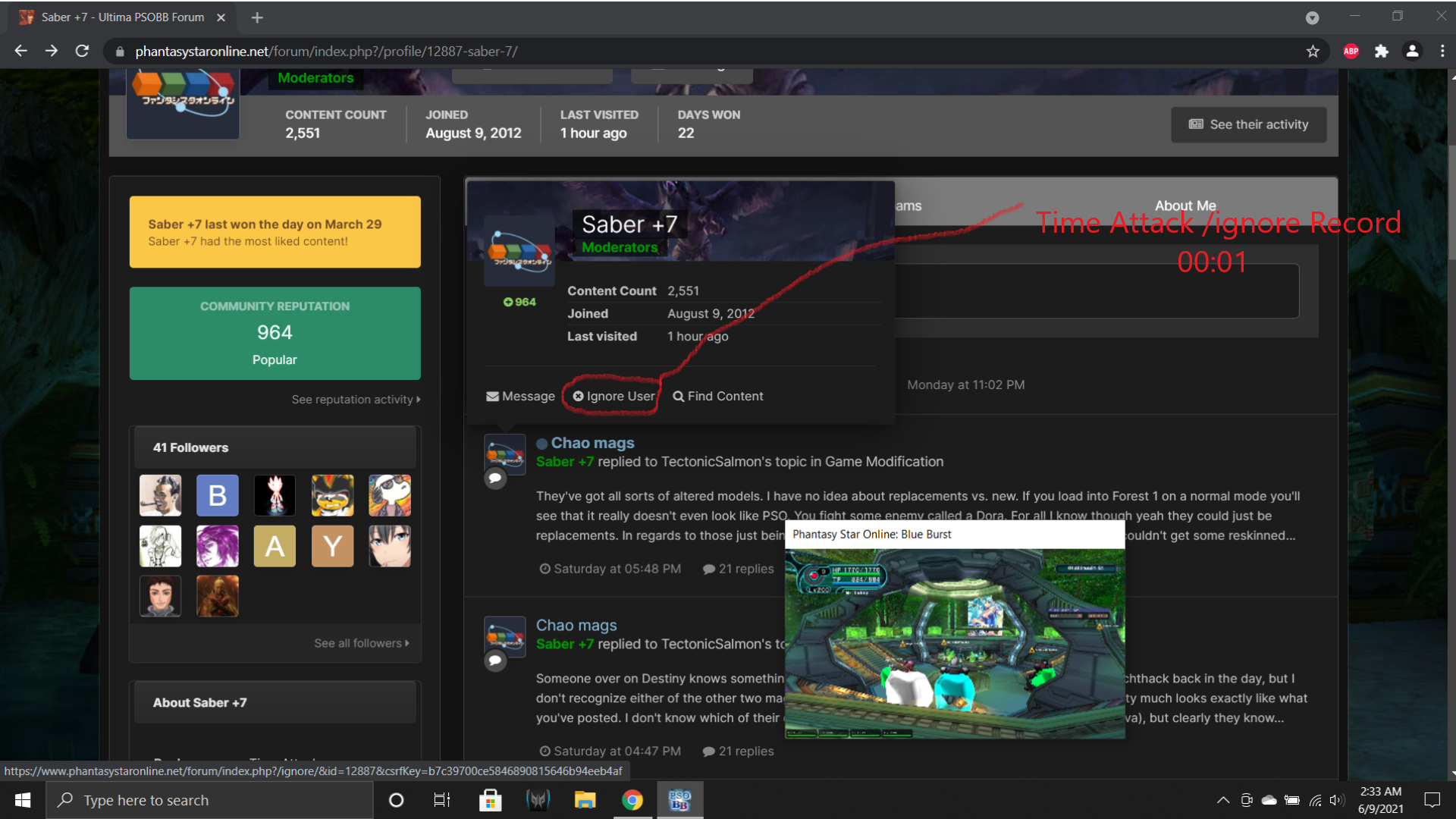Click the Saturday at 05:48 PM timestamp
This screenshot has width=1456, height=819.
pos(610,569)
